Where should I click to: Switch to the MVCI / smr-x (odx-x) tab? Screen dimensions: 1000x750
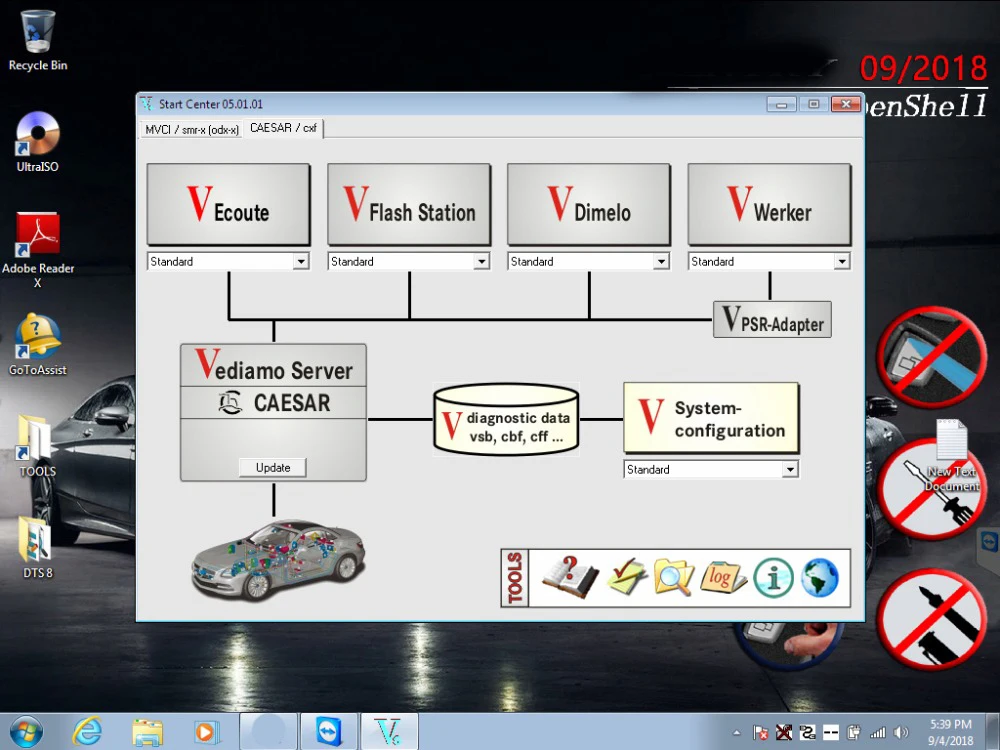[191, 129]
